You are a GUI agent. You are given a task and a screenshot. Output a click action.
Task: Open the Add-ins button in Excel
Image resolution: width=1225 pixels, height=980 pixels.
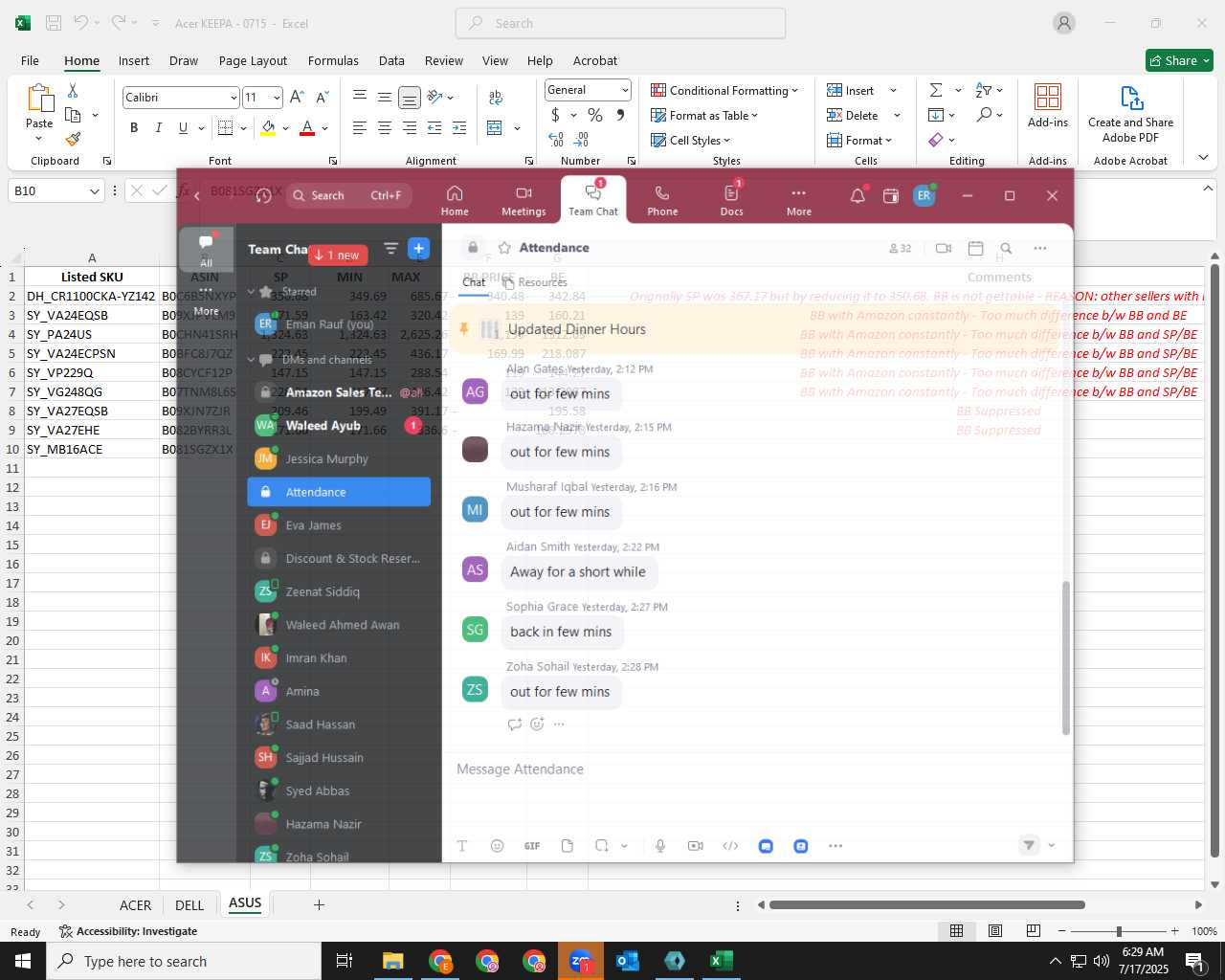[1048, 105]
